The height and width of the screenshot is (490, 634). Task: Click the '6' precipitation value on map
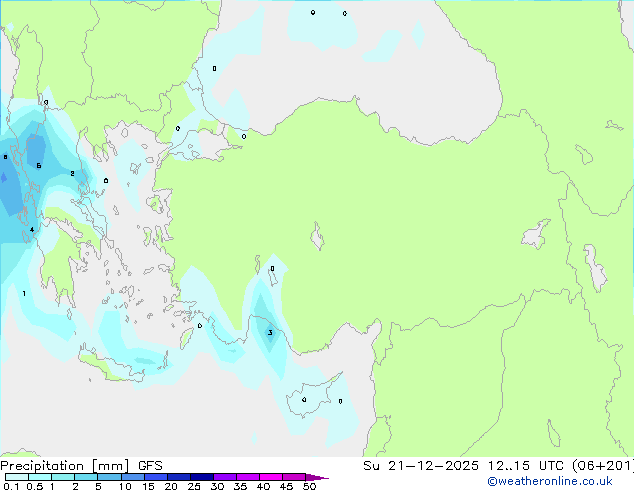tap(39, 166)
